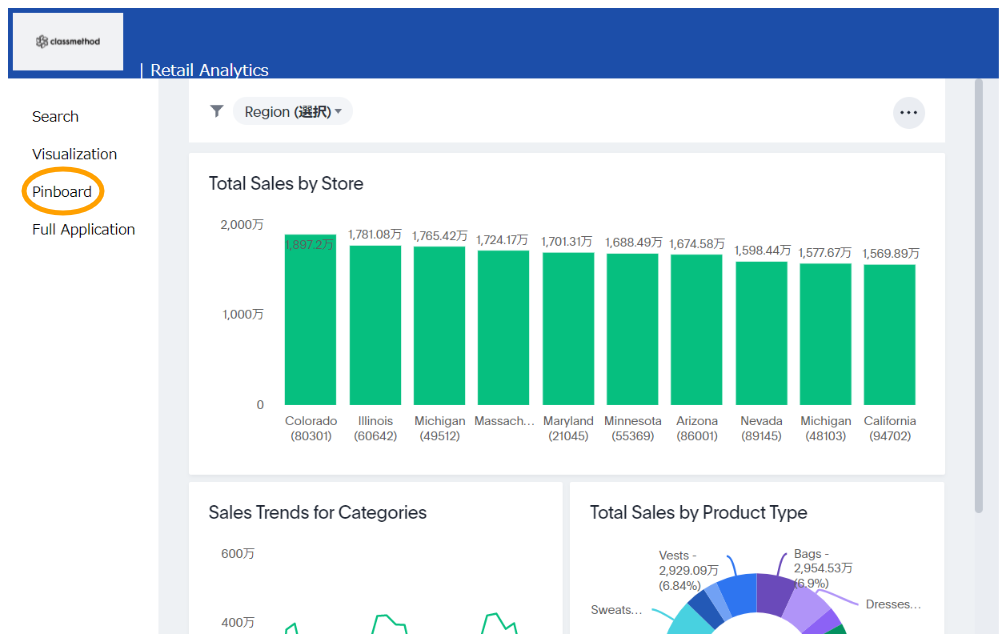Collapse the Total Sales by Store chart card
This screenshot has width=1006, height=634.
(285, 183)
